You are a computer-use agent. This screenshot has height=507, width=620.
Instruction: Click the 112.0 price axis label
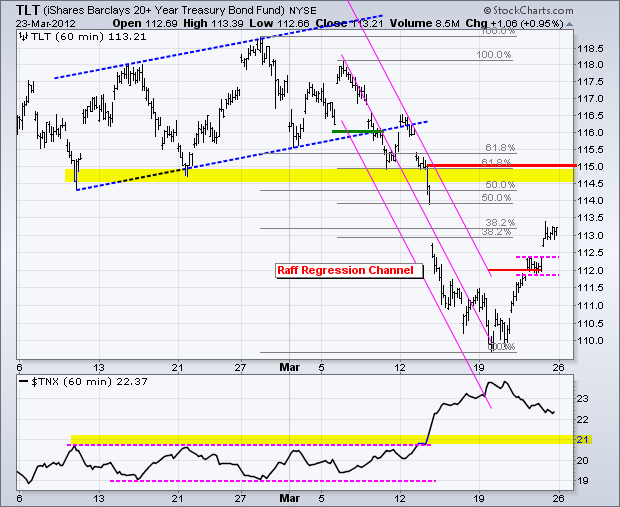590,271
